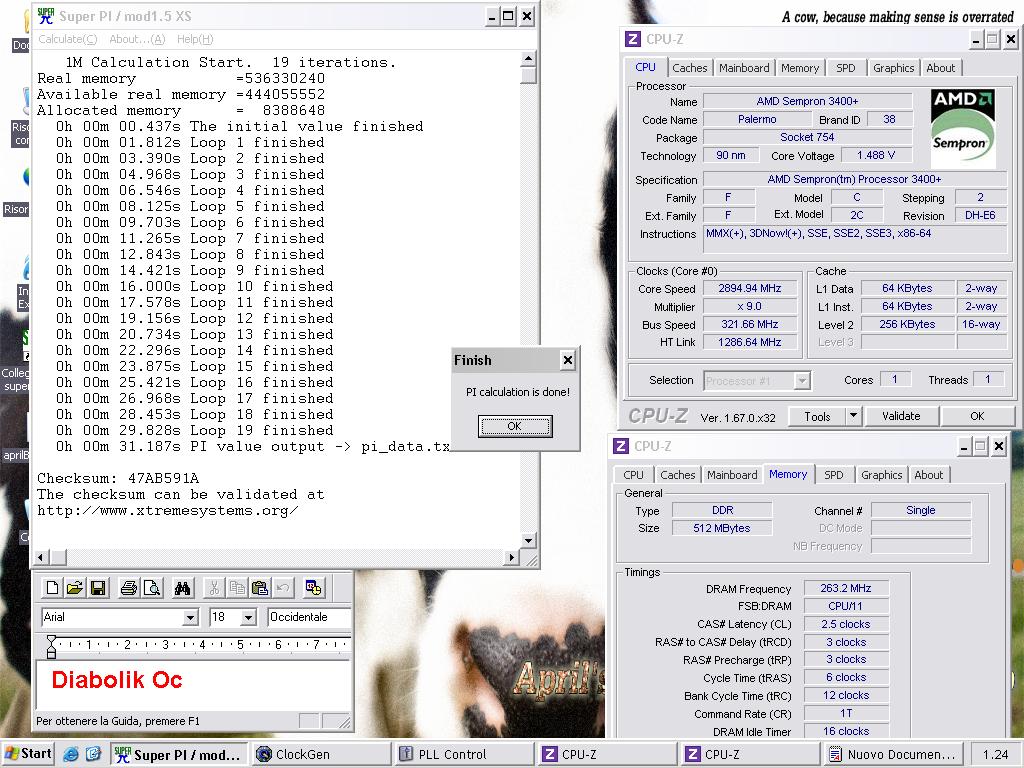Switch to Mainboard tab in upper CPU-Z

tap(744, 68)
